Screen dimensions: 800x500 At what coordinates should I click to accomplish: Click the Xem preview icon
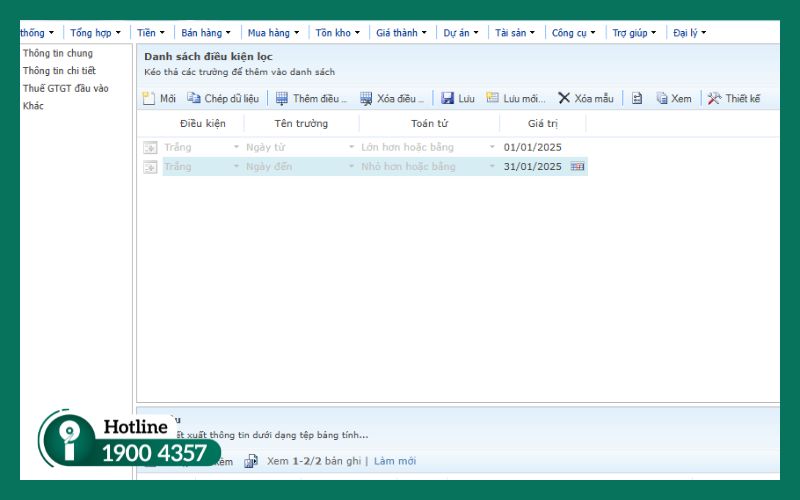point(662,98)
